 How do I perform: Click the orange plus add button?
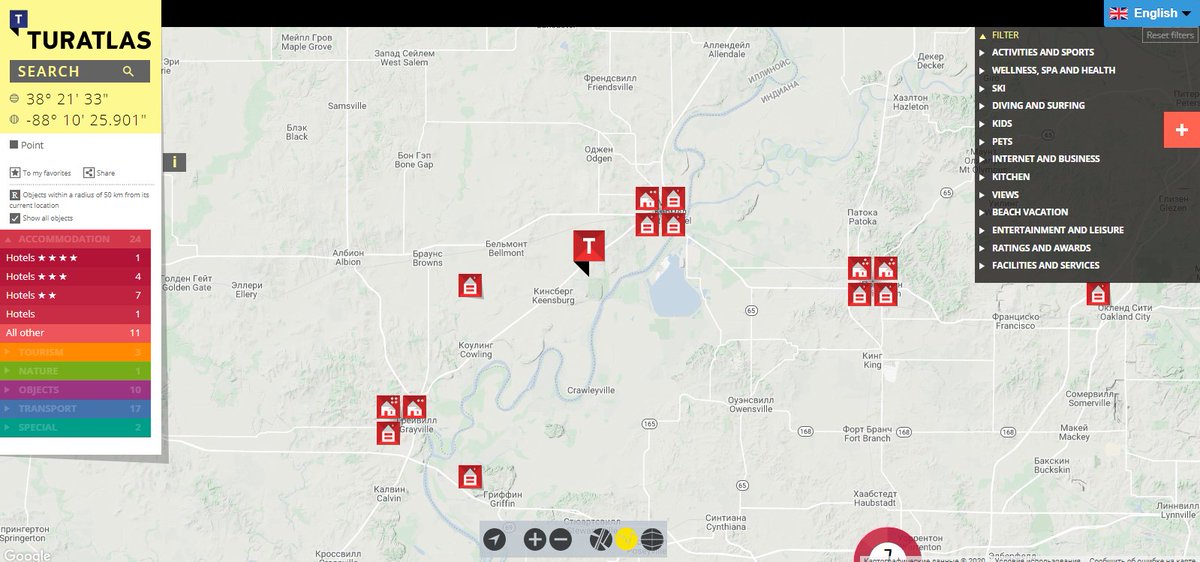pyautogui.click(x=1182, y=130)
